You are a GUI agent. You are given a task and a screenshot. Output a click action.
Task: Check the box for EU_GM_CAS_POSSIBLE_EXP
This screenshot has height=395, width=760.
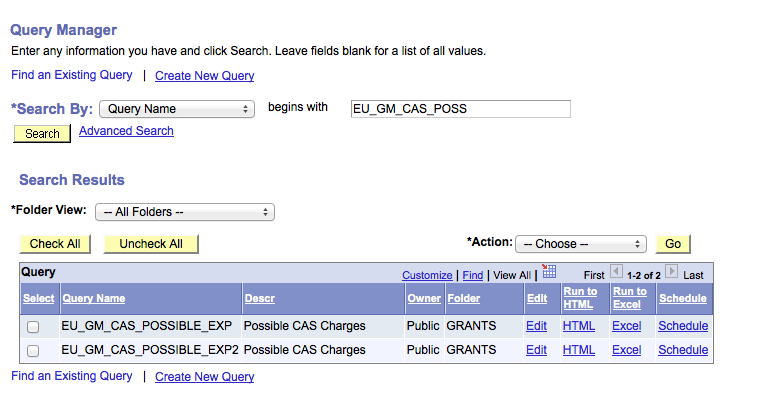(x=33, y=327)
